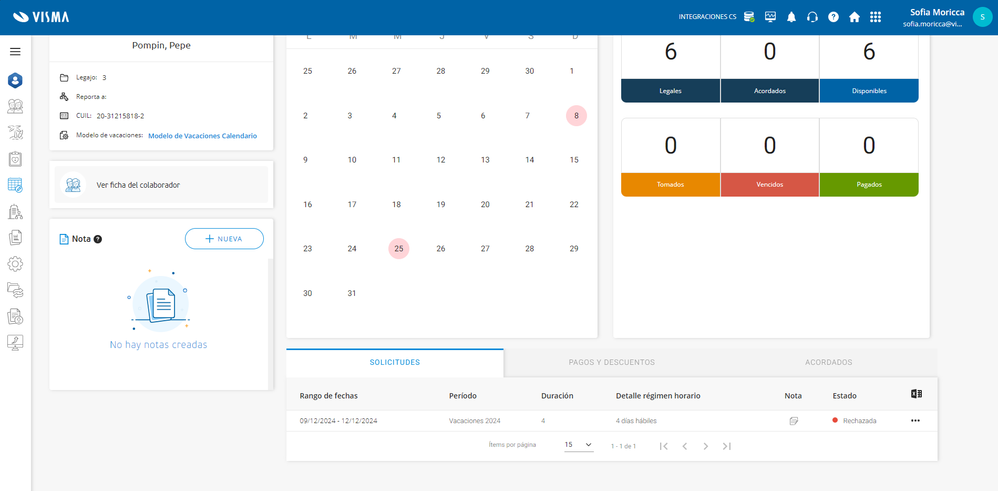
Task: Click the Tomados orange label
Action: tap(671, 185)
